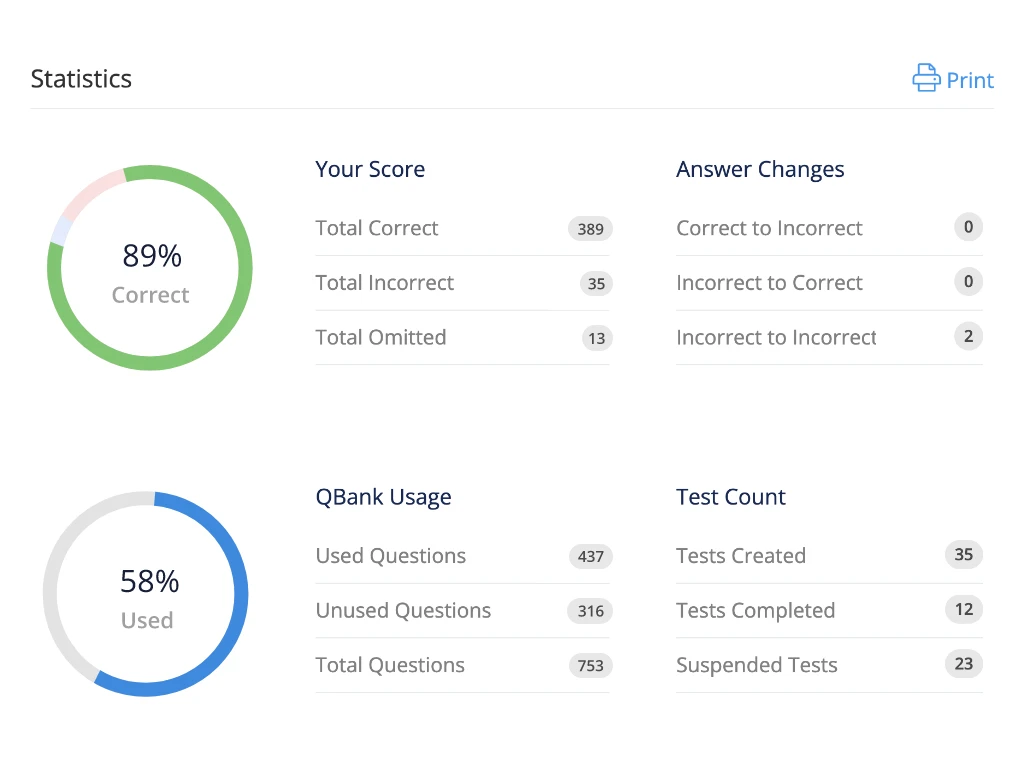Click the Correct to Incorrect count badge

click(968, 227)
